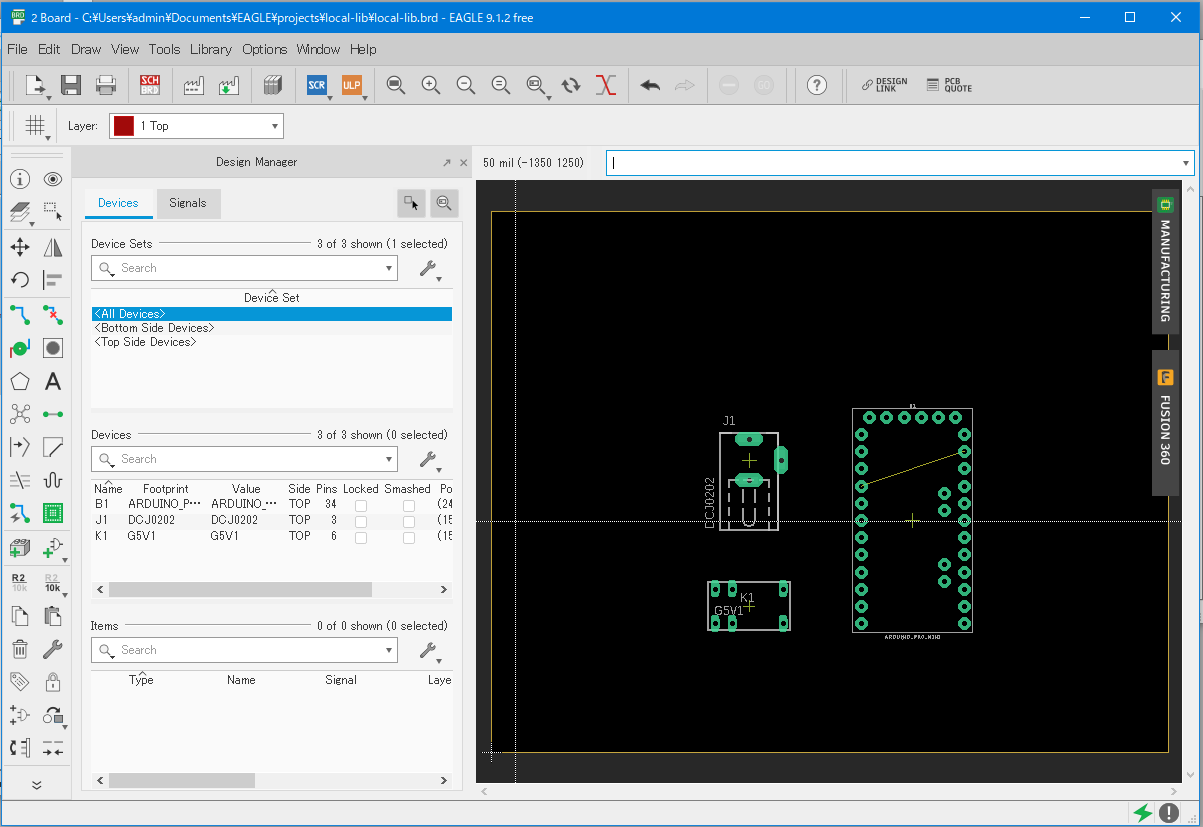Viewport: 1203px width, 827px height.
Task: Select the Move tool
Action: pos(20,247)
